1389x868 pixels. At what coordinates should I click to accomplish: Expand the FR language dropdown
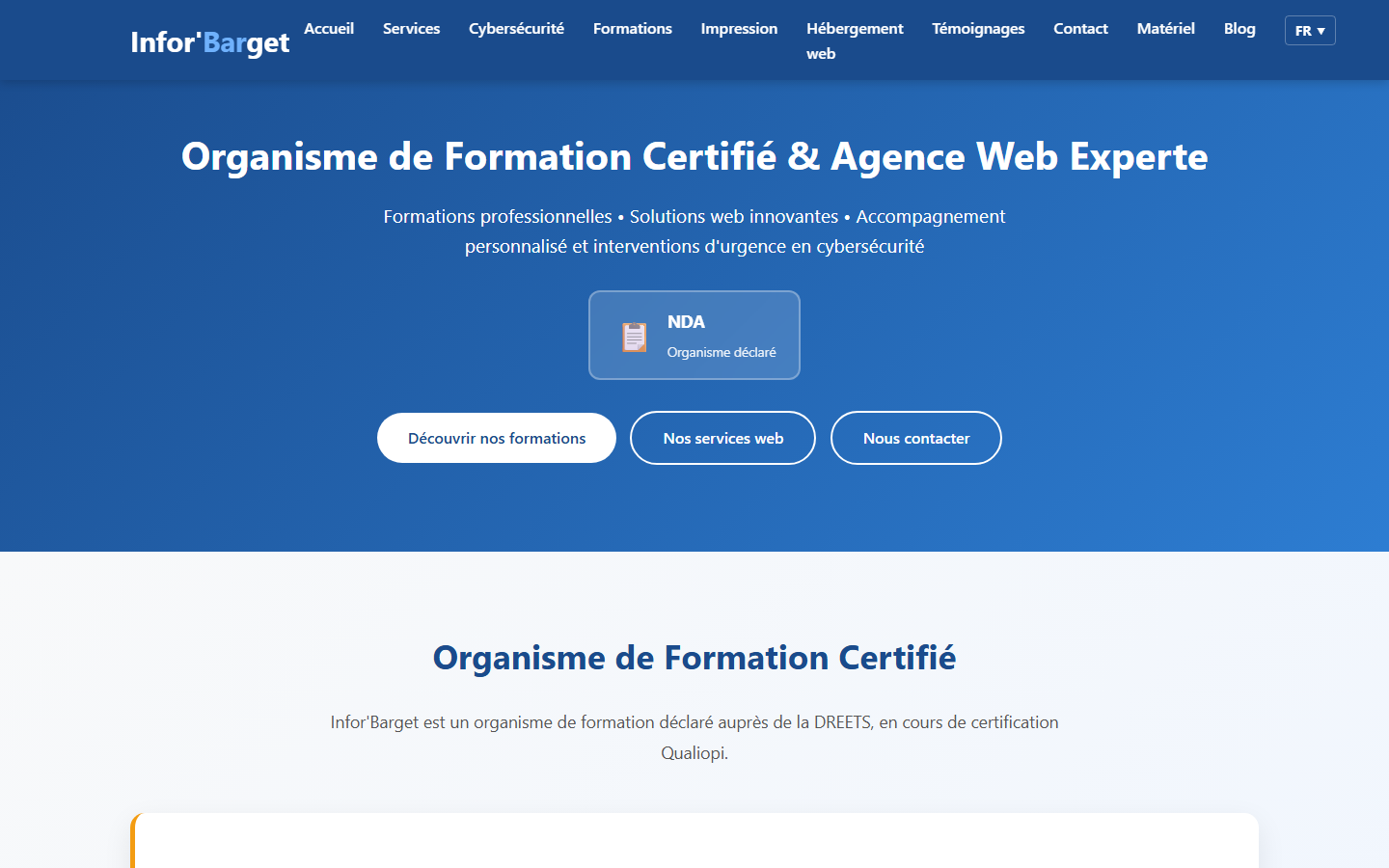pyautogui.click(x=1310, y=31)
